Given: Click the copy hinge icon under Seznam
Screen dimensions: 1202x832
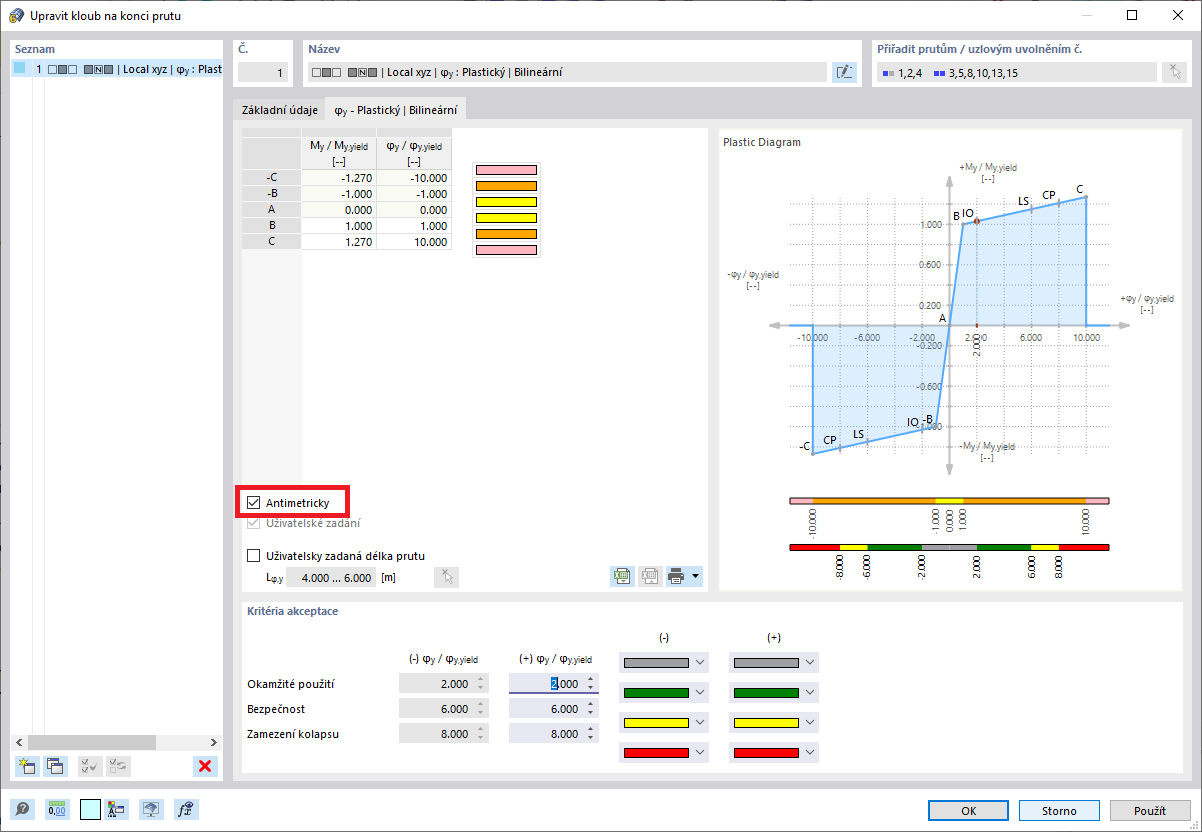Looking at the screenshot, I should pyautogui.click(x=55, y=766).
